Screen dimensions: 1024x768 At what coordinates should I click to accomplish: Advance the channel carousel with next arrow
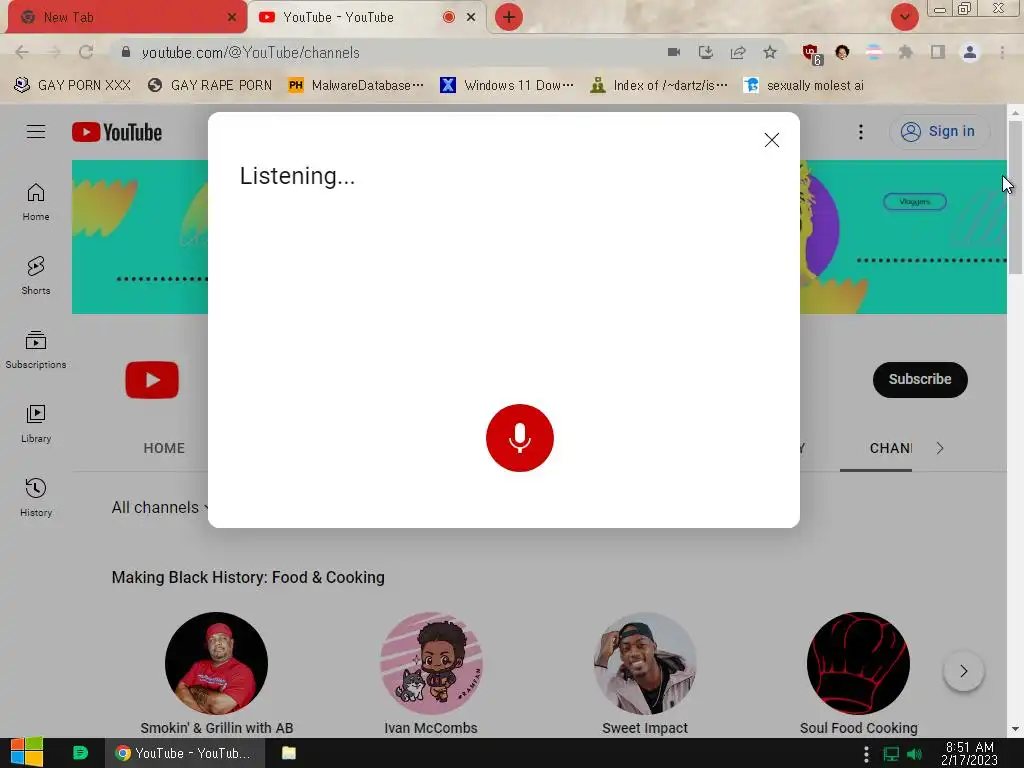[963, 671]
